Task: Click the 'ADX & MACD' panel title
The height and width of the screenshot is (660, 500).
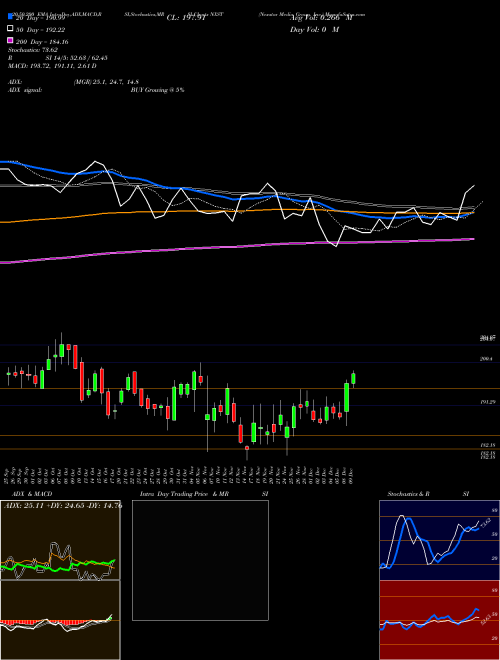Action: click(32, 494)
